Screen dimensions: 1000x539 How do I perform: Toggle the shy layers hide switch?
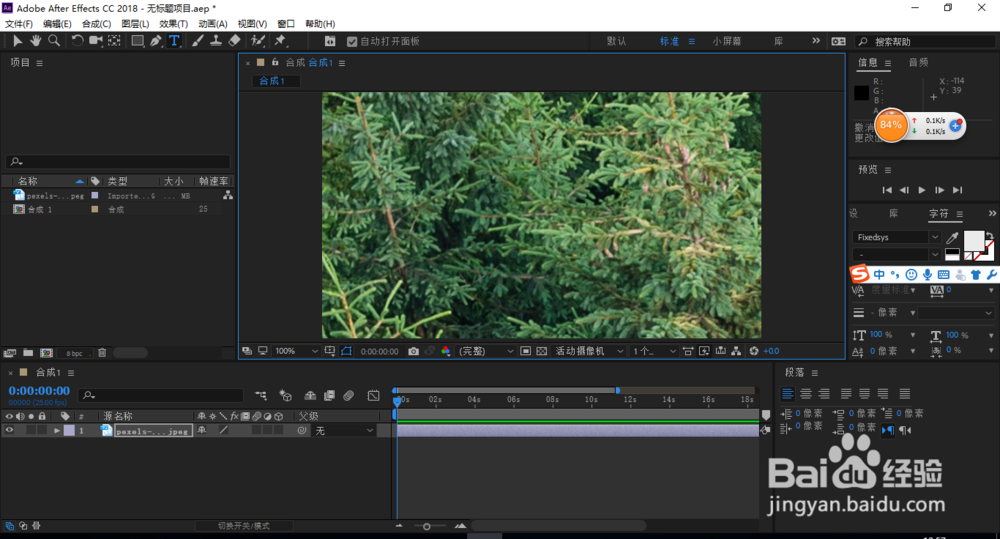tap(310, 396)
